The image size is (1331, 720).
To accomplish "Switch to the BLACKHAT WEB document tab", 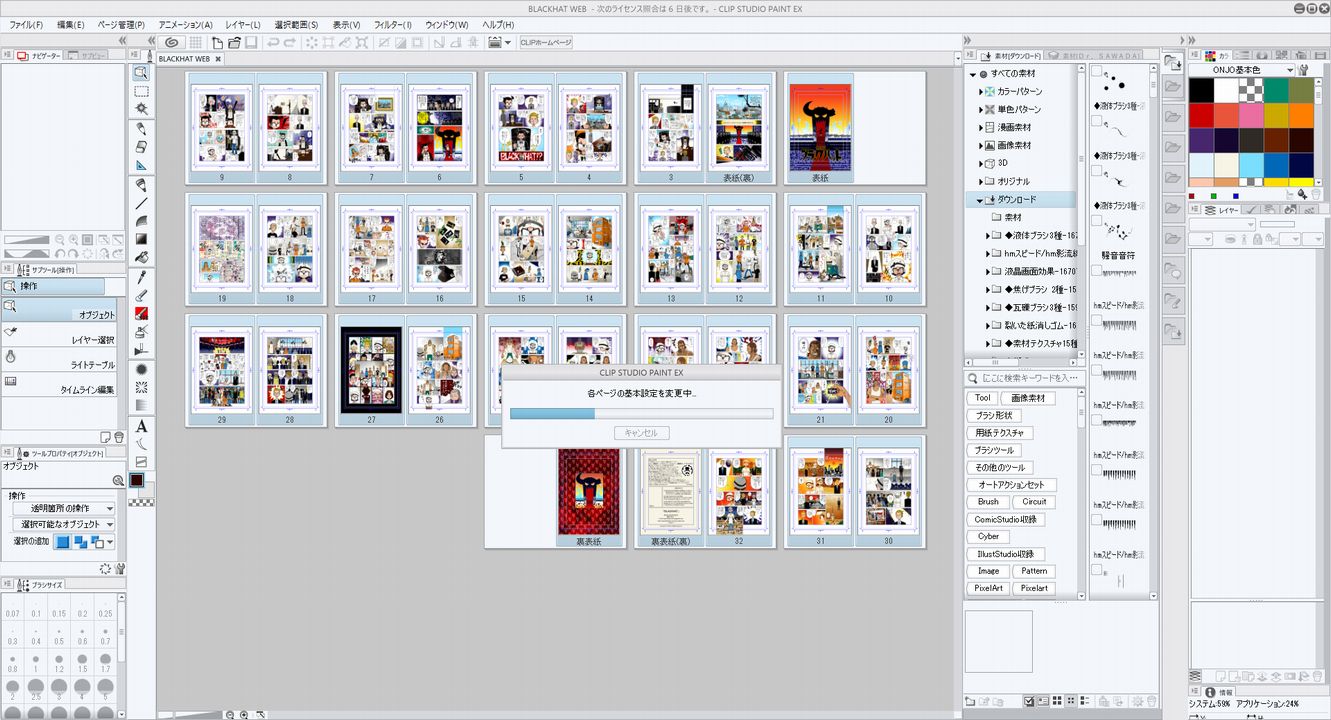I will click(184, 59).
